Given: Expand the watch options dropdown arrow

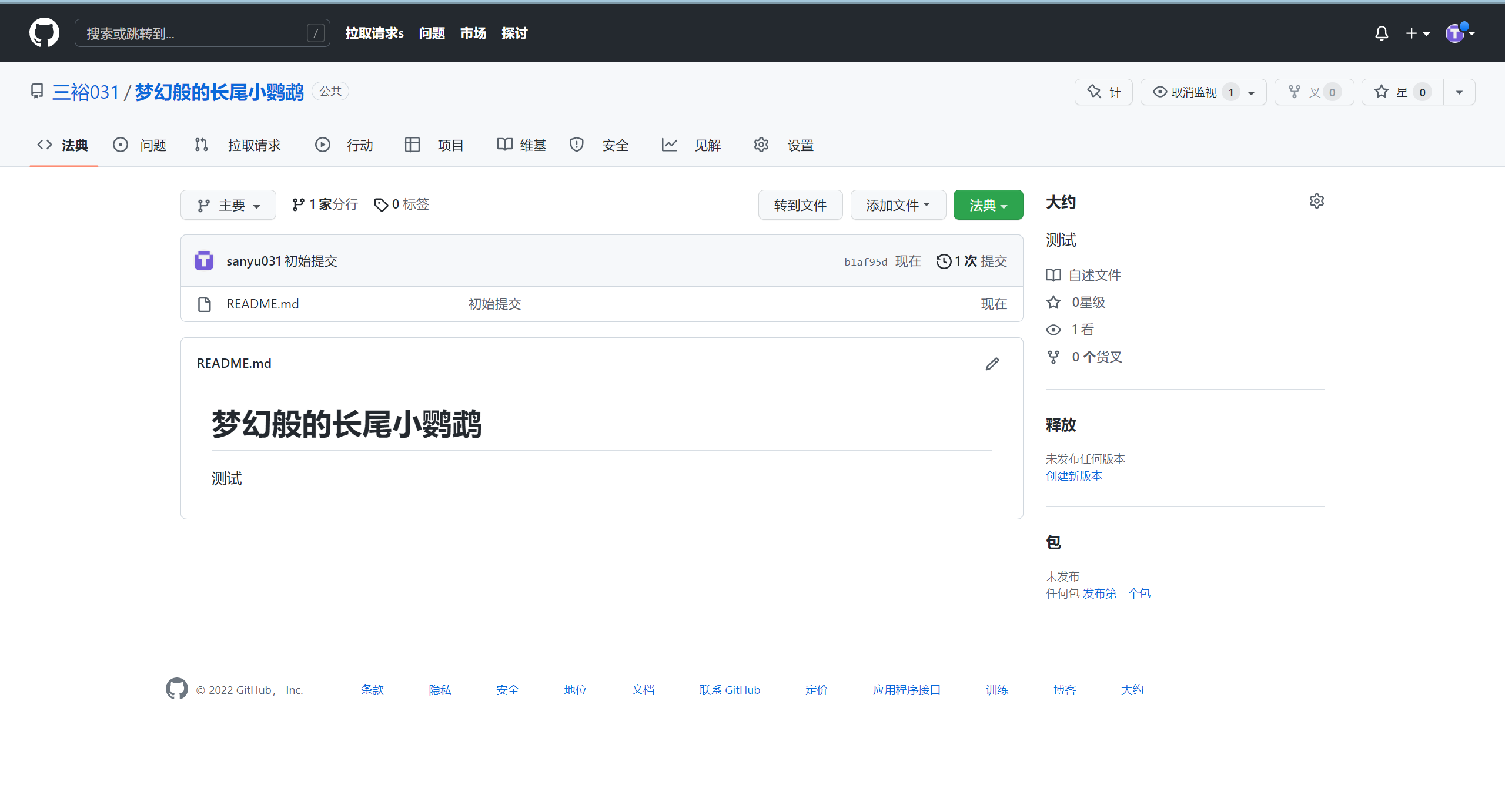Looking at the screenshot, I should 1252,93.
